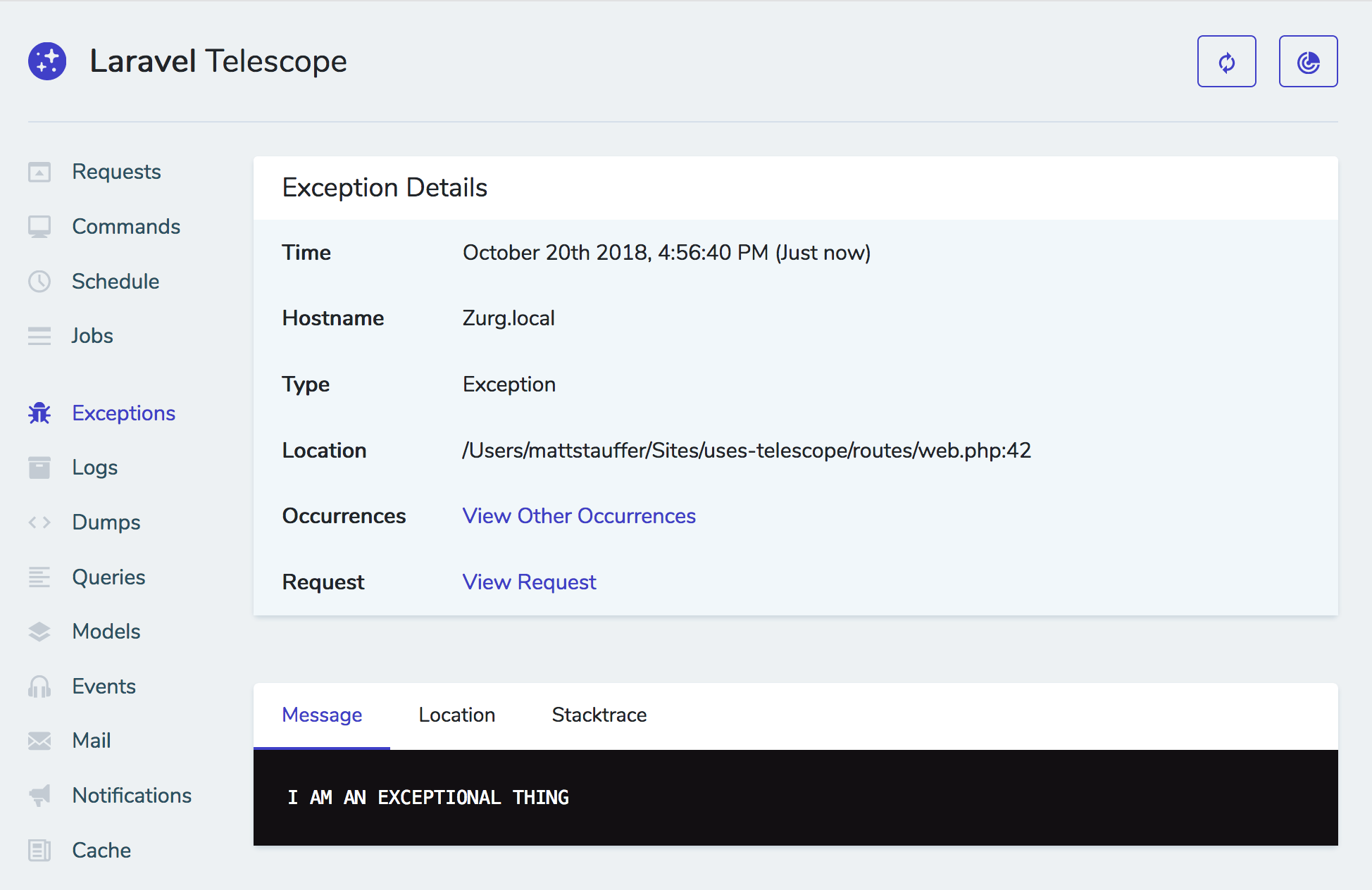Open Mail via the envelope icon
The width and height of the screenshot is (1372, 890).
coord(39,740)
